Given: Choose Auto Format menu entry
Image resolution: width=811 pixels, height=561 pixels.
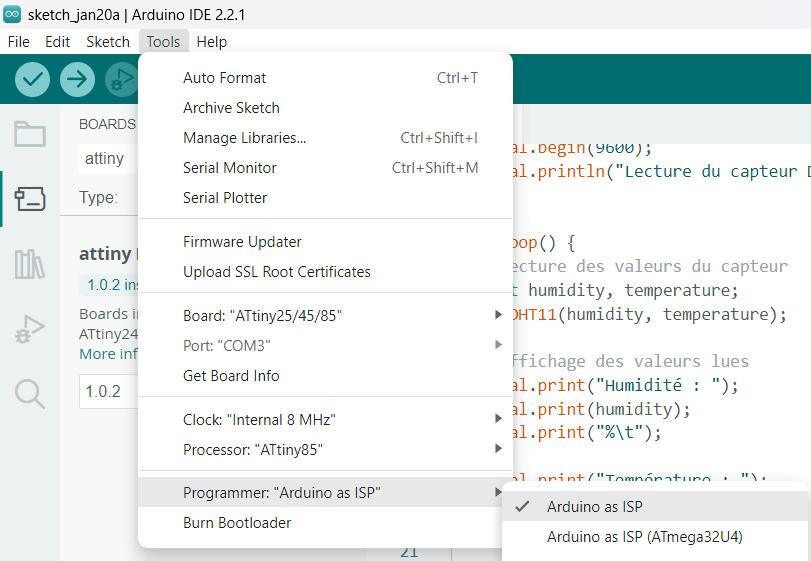Looking at the screenshot, I should 224,78.
